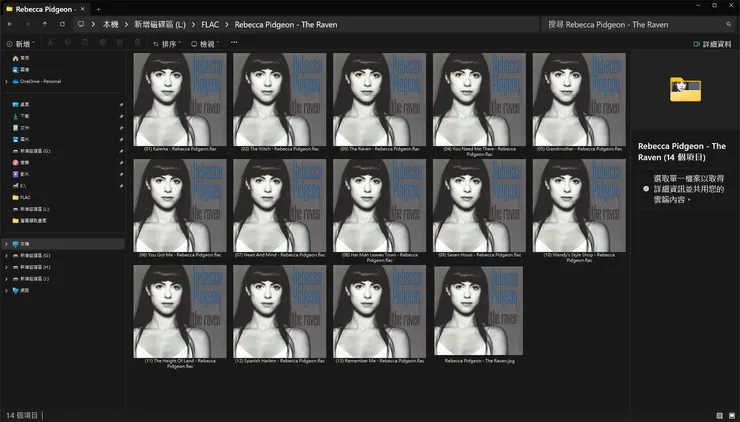Image resolution: width=740 pixels, height=422 pixels.
Task: Toggle details pane (詳細資料) button
Action: point(712,44)
